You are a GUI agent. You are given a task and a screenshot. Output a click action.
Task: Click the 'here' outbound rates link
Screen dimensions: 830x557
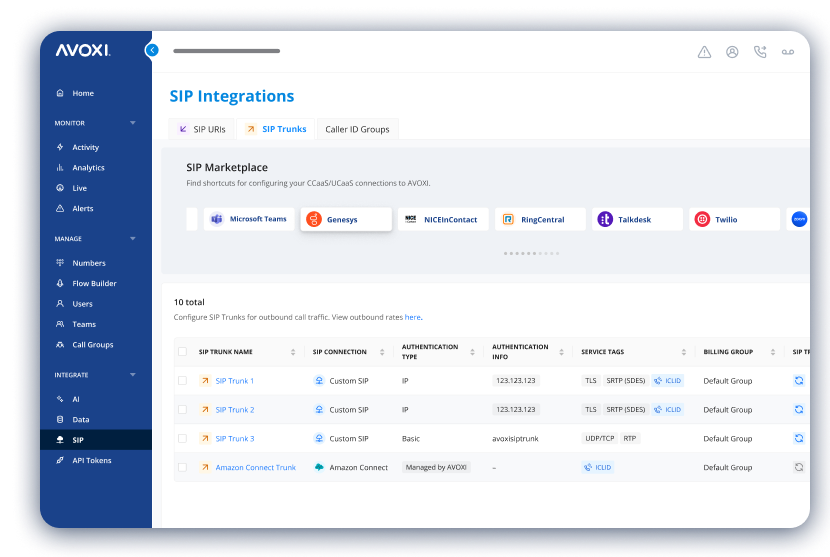tap(412, 317)
